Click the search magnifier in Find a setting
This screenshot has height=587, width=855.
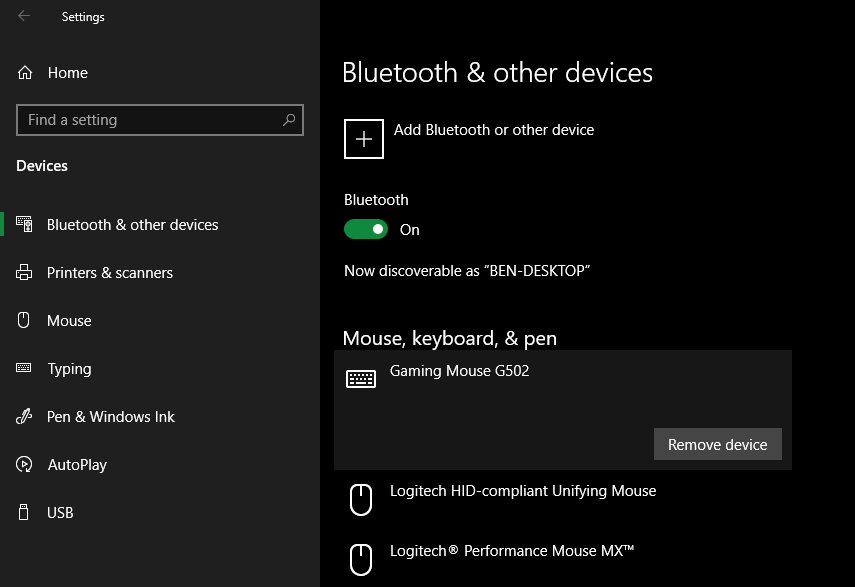coord(290,120)
